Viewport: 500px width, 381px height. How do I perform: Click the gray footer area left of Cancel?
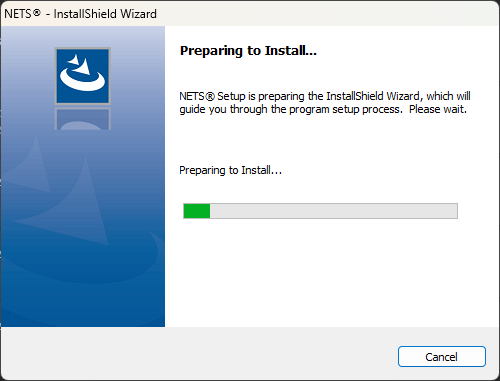pos(199,353)
